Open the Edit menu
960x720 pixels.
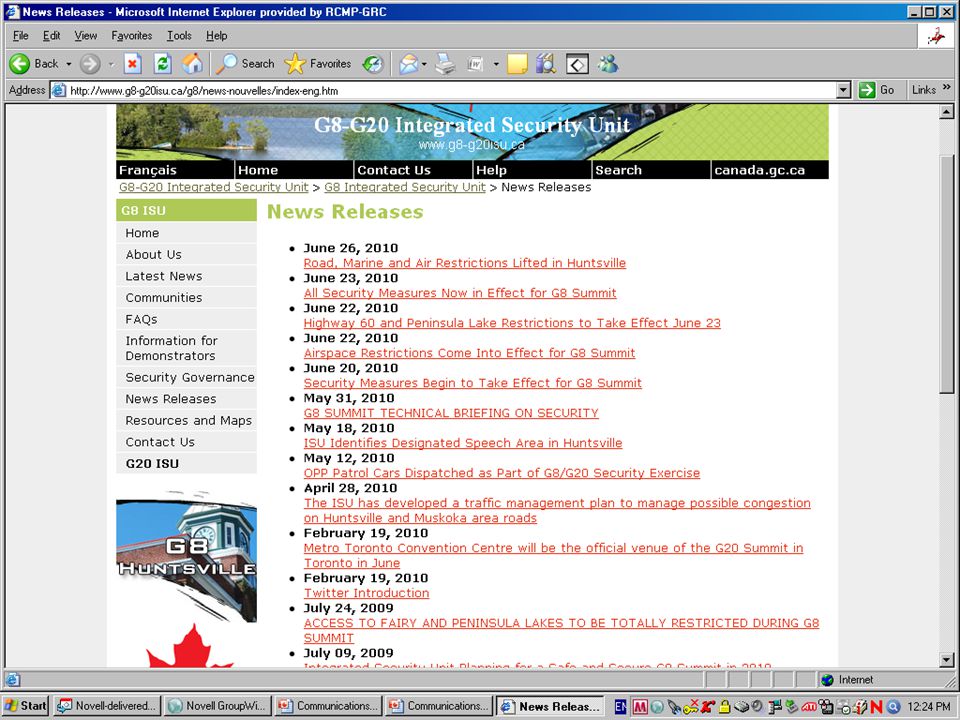click(x=51, y=36)
